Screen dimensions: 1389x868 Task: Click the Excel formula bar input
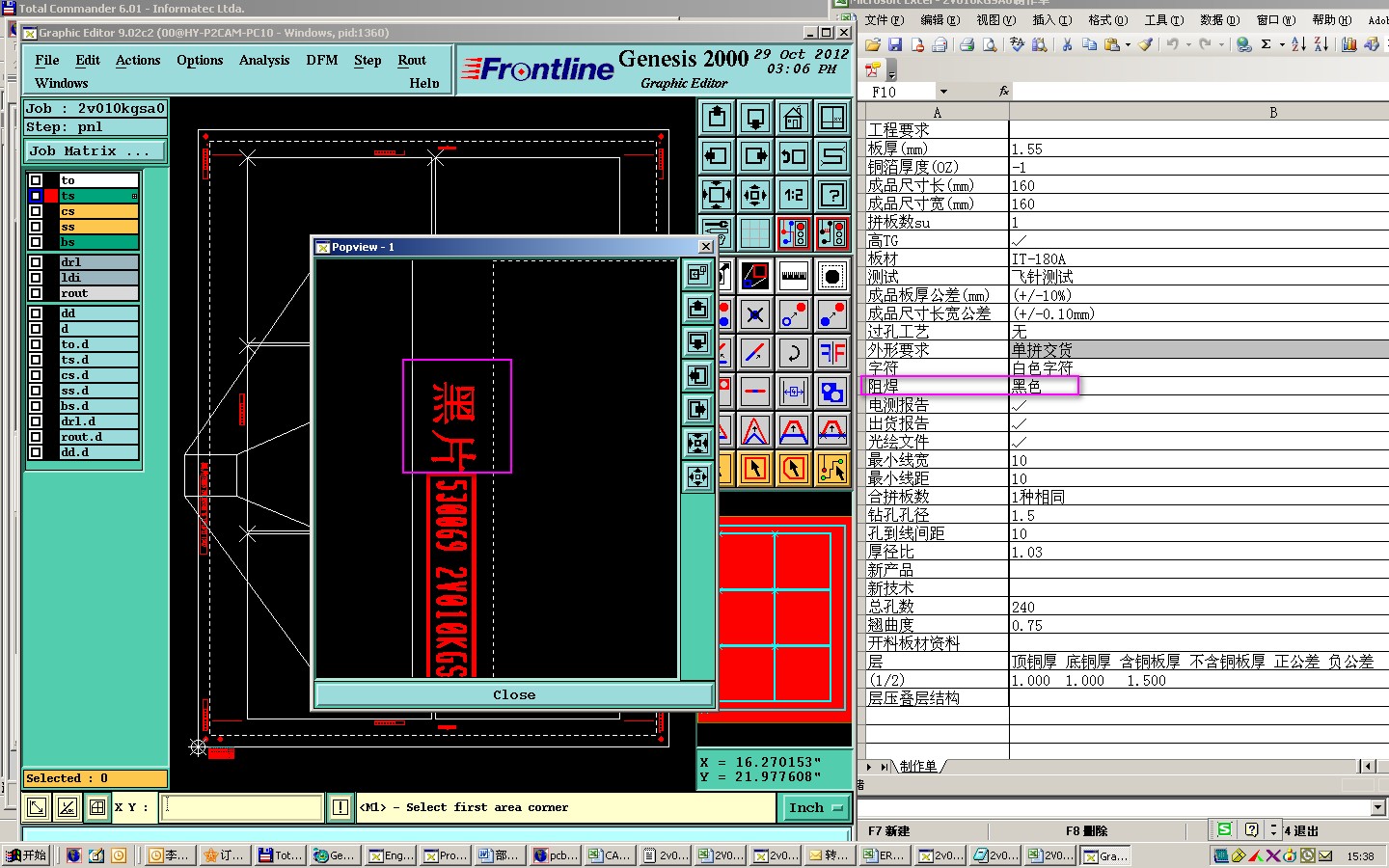tap(1200, 92)
